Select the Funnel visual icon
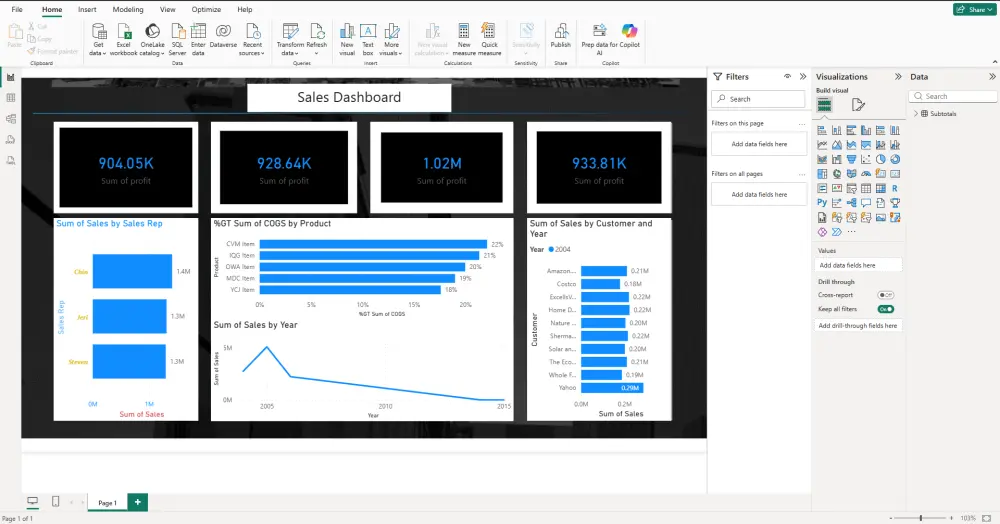The height and width of the screenshot is (524, 1000). [x=851, y=159]
